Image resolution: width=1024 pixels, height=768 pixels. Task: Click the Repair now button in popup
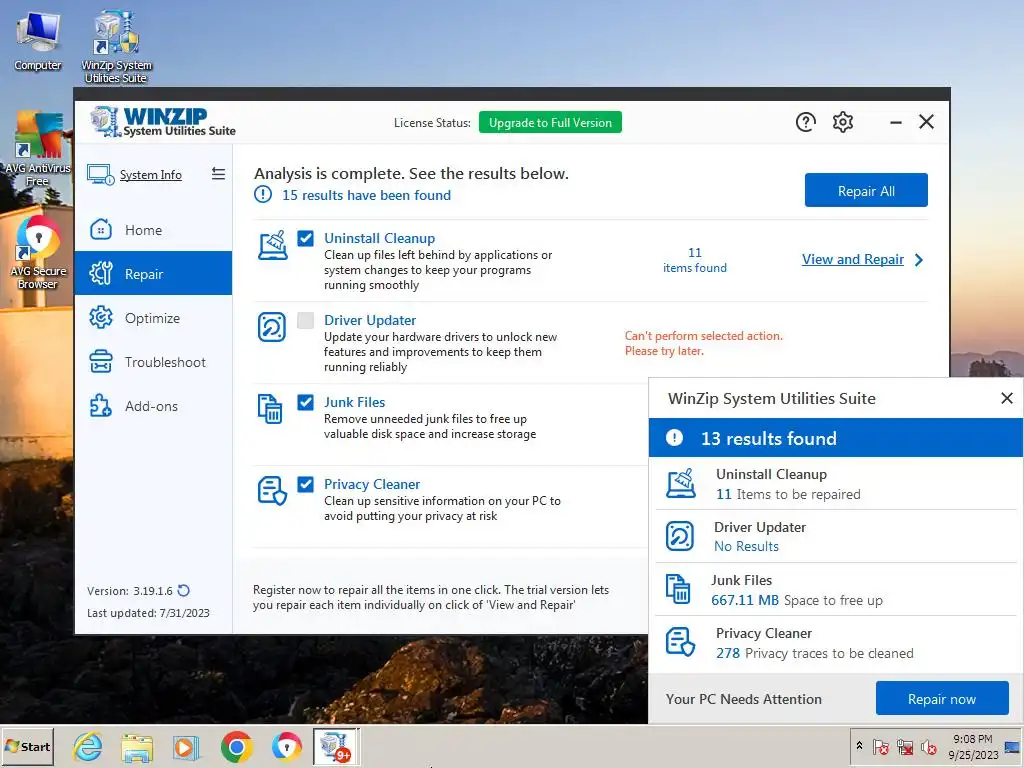coord(942,699)
